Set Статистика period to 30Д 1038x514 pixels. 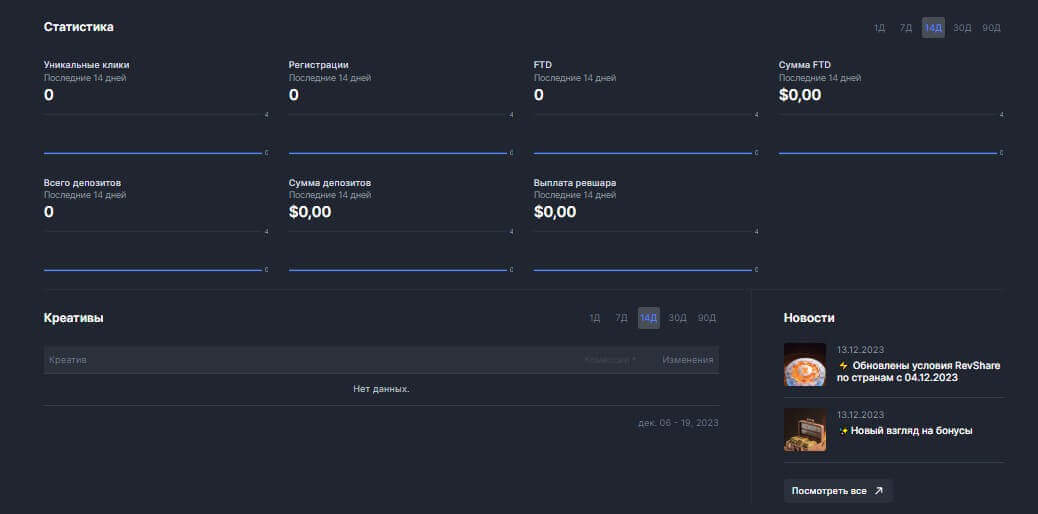click(962, 28)
